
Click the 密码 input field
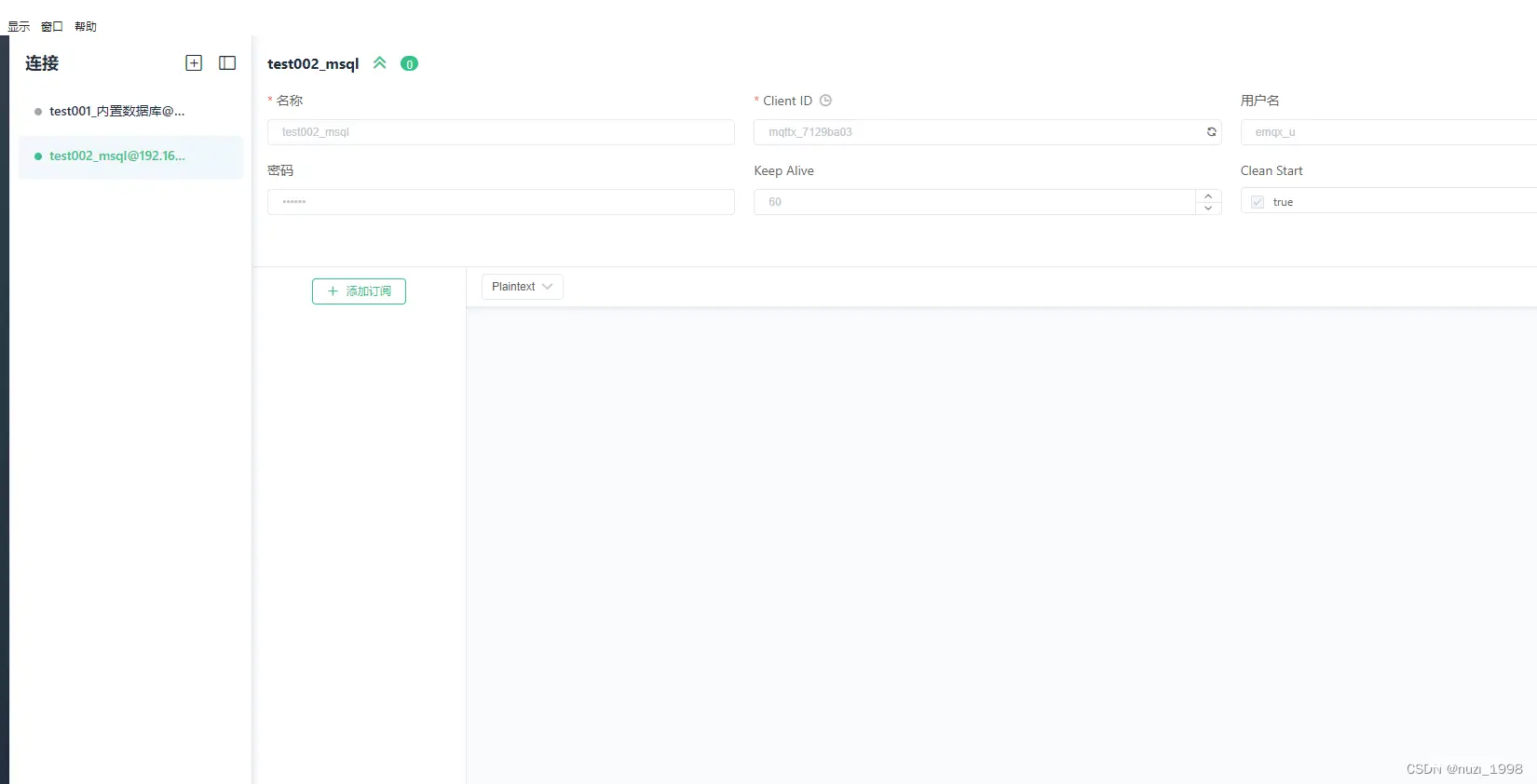(501, 202)
